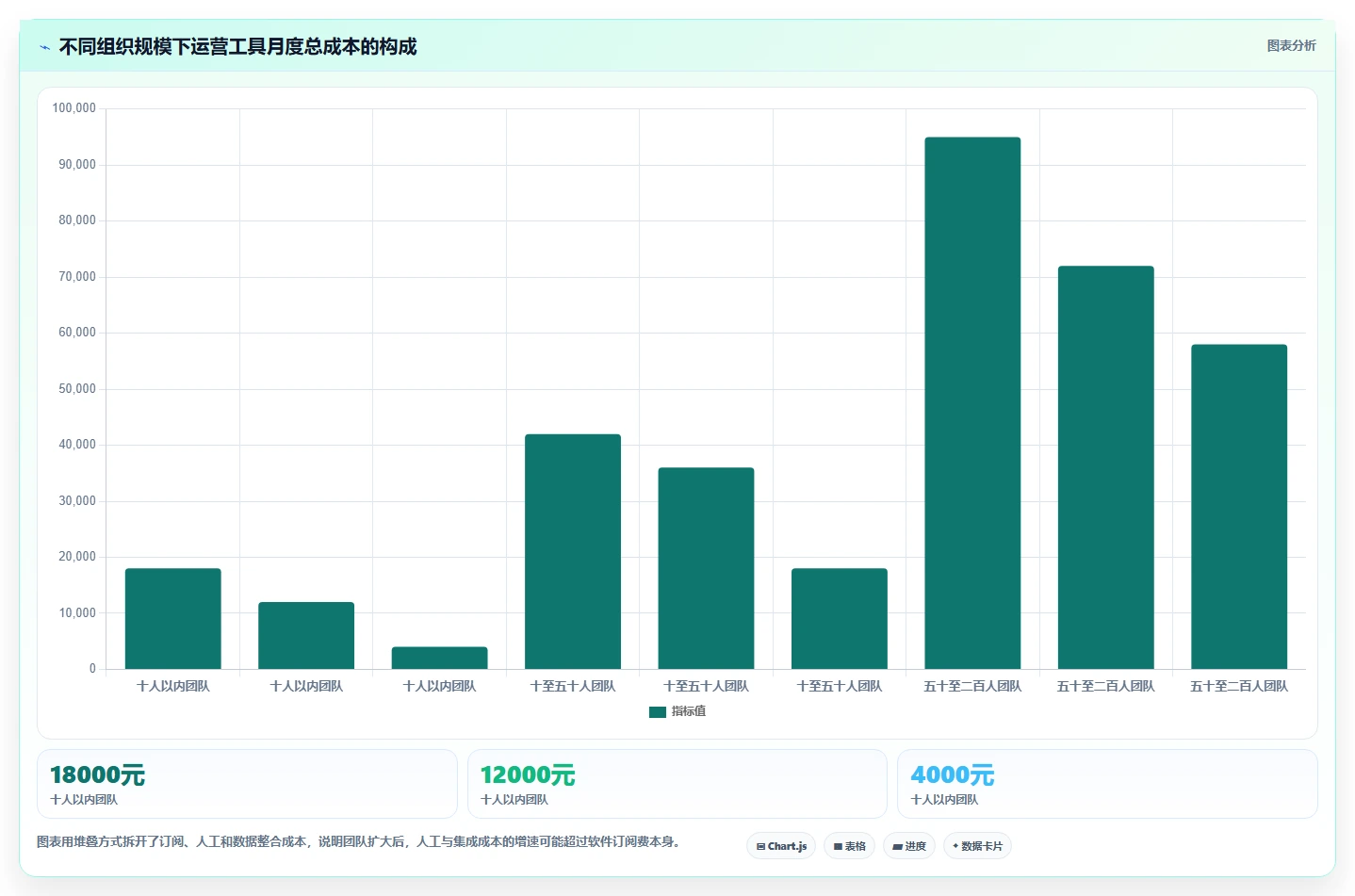Click the 60,000 y-axis label
The image size is (1355, 896).
(77, 333)
